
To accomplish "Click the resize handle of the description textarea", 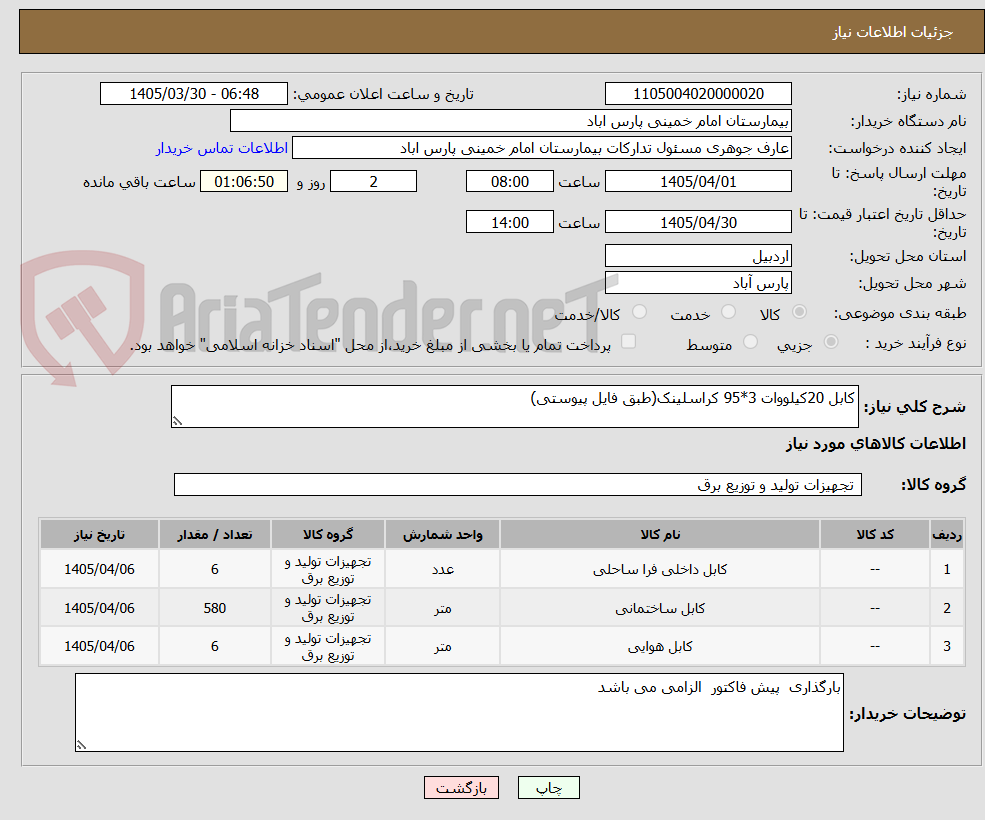I will 177,422.
